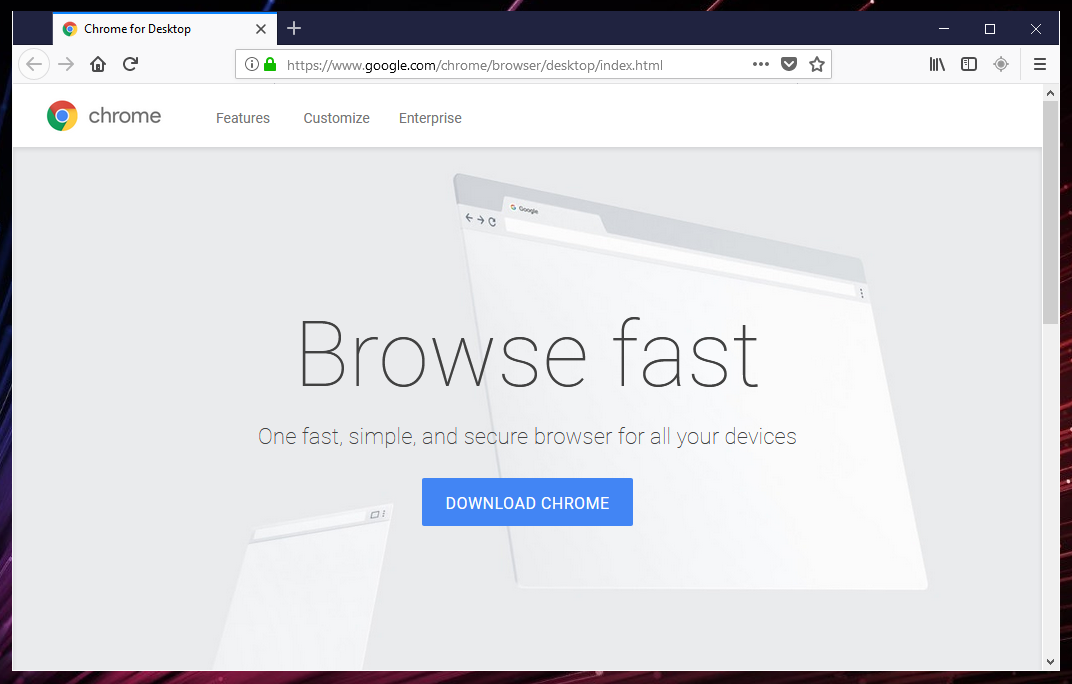Click the forward navigation arrow
This screenshot has width=1072, height=684.
click(66, 64)
